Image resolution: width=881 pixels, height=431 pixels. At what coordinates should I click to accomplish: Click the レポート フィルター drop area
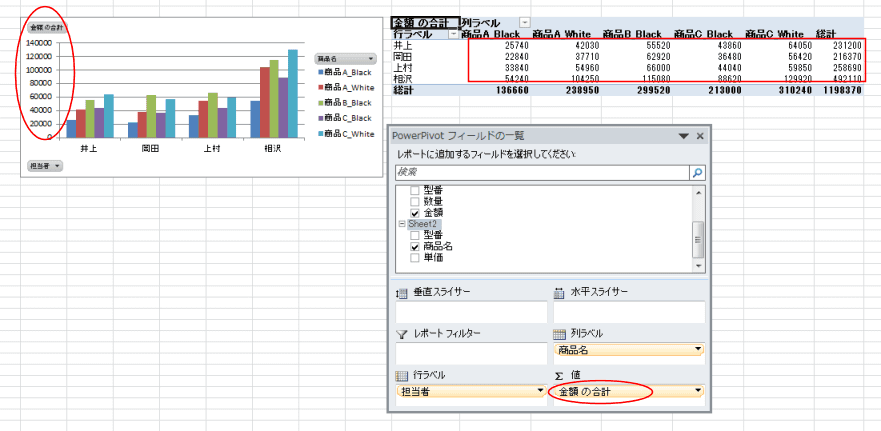[x=471, y=353]
